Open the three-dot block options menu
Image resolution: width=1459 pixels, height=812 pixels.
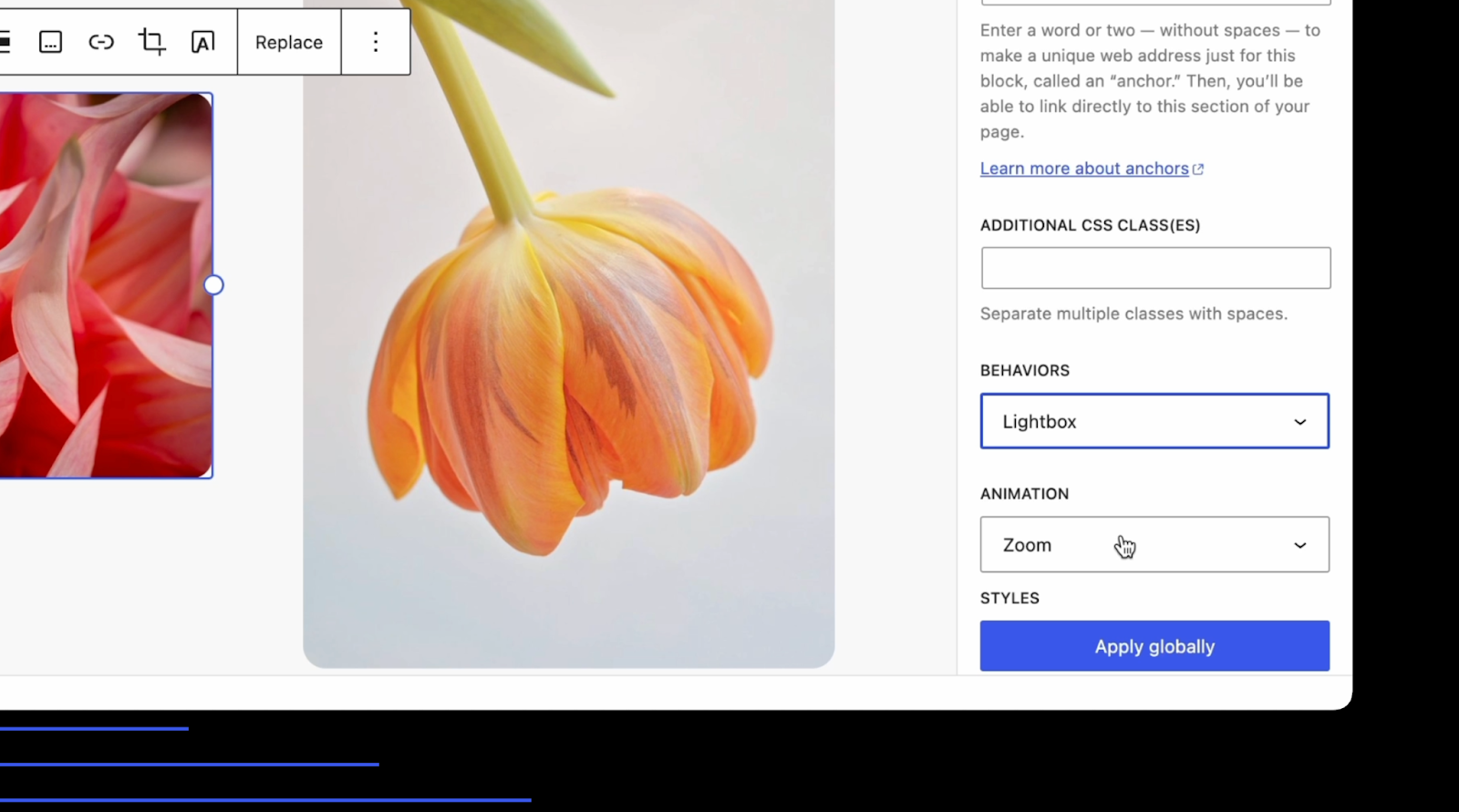(x=376, y=42)
